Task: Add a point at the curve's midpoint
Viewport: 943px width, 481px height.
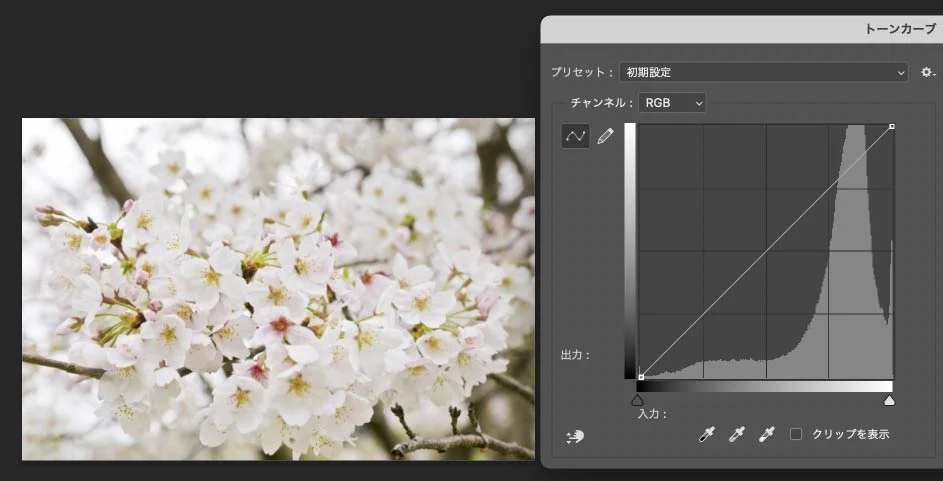Action: (x=766, y=251)
